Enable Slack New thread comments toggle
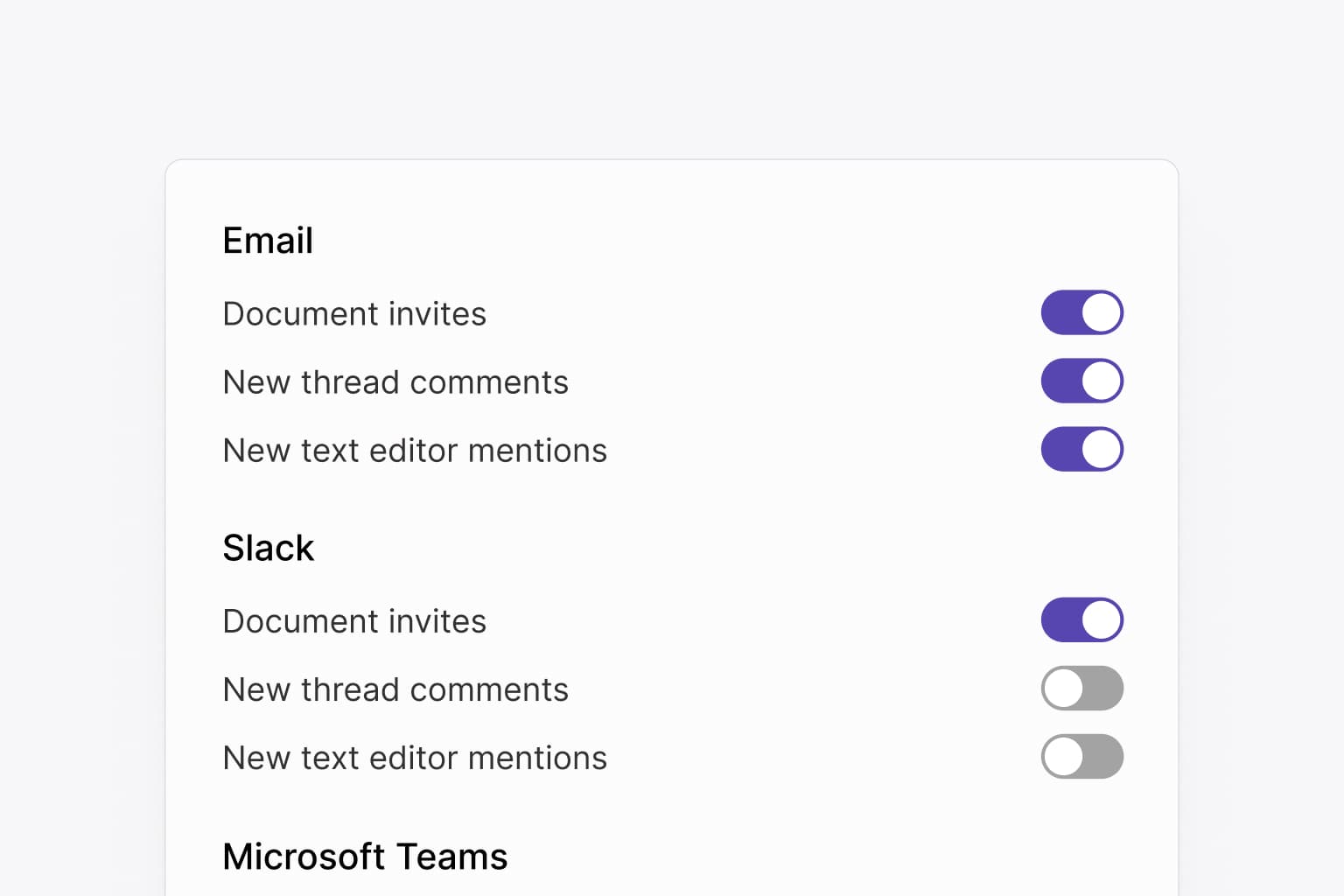Image resolution: width=1344 pixels, height=896 pixels. 1082,688
